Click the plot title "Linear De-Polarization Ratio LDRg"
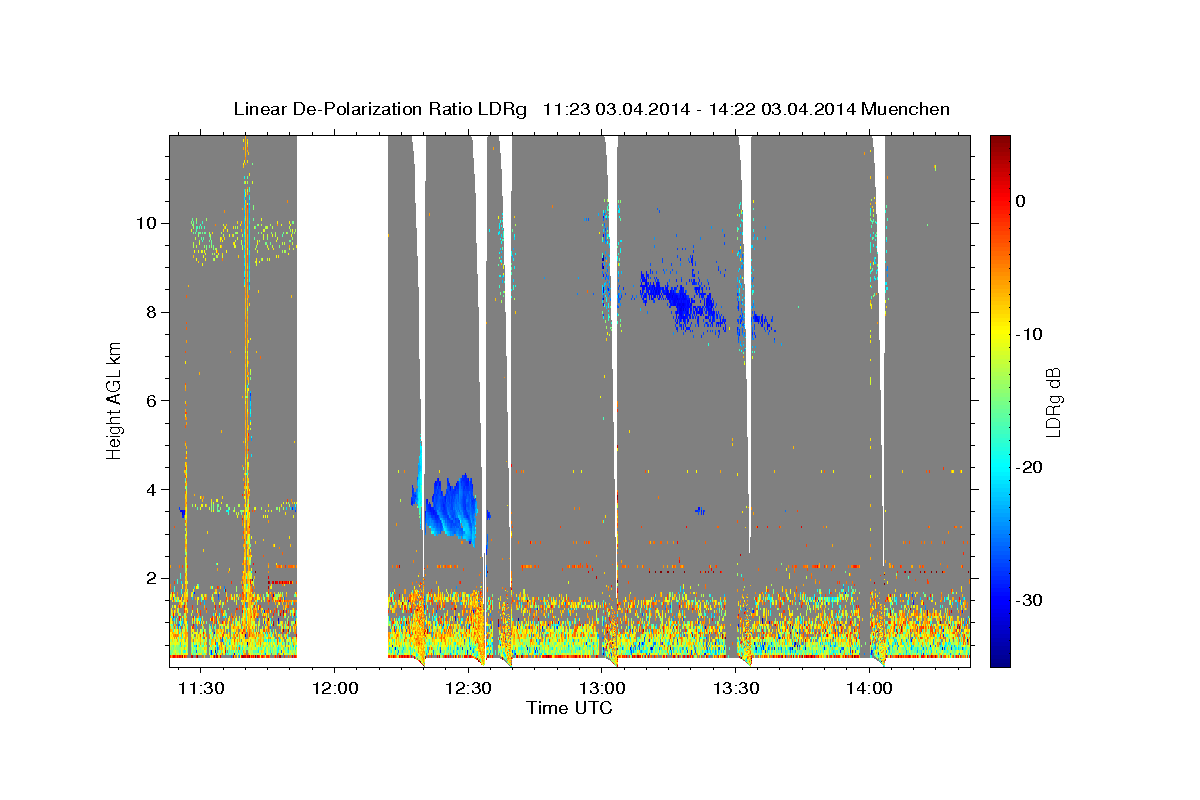1200x800 pixels. pos(380,109)
